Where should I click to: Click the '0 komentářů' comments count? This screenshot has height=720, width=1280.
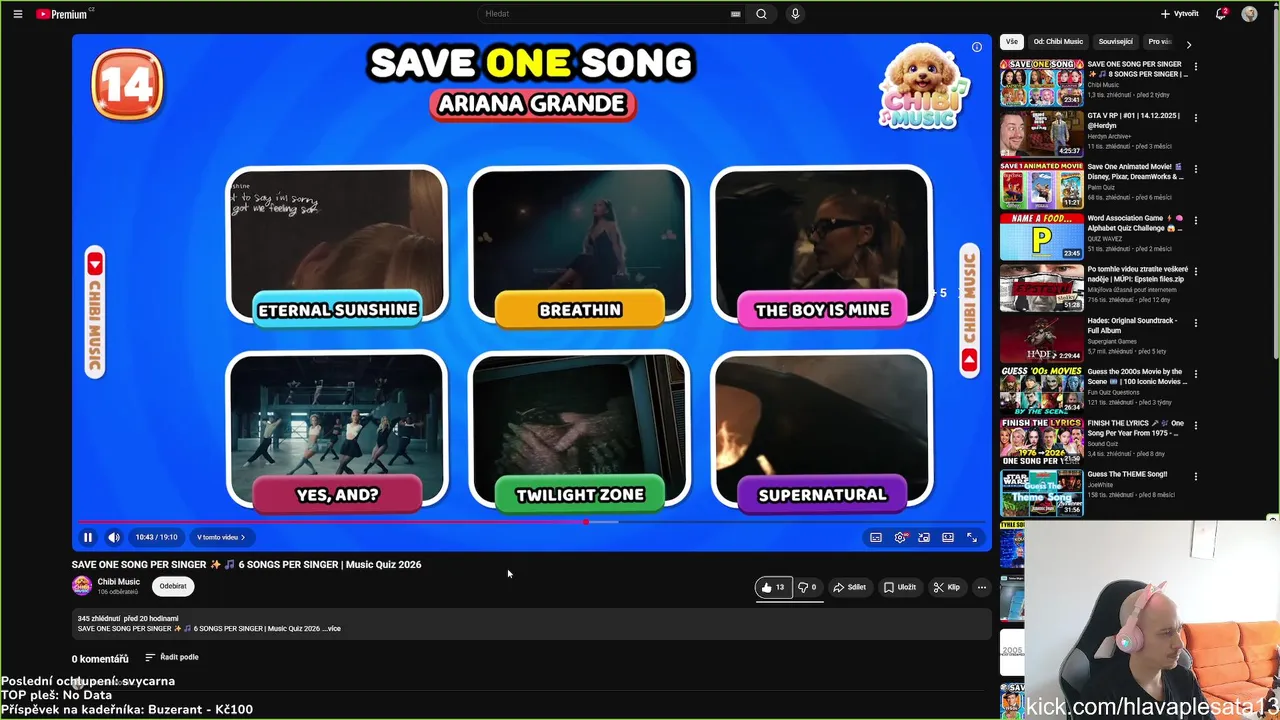tap(100, 659)
